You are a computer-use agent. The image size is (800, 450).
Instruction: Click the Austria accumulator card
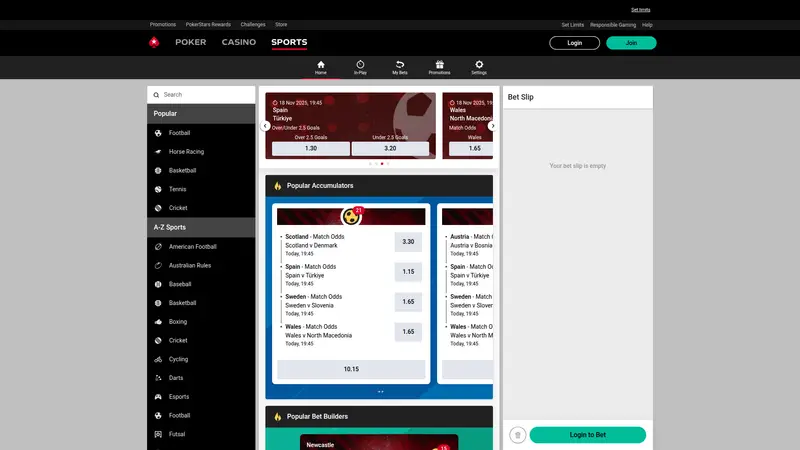465,293
